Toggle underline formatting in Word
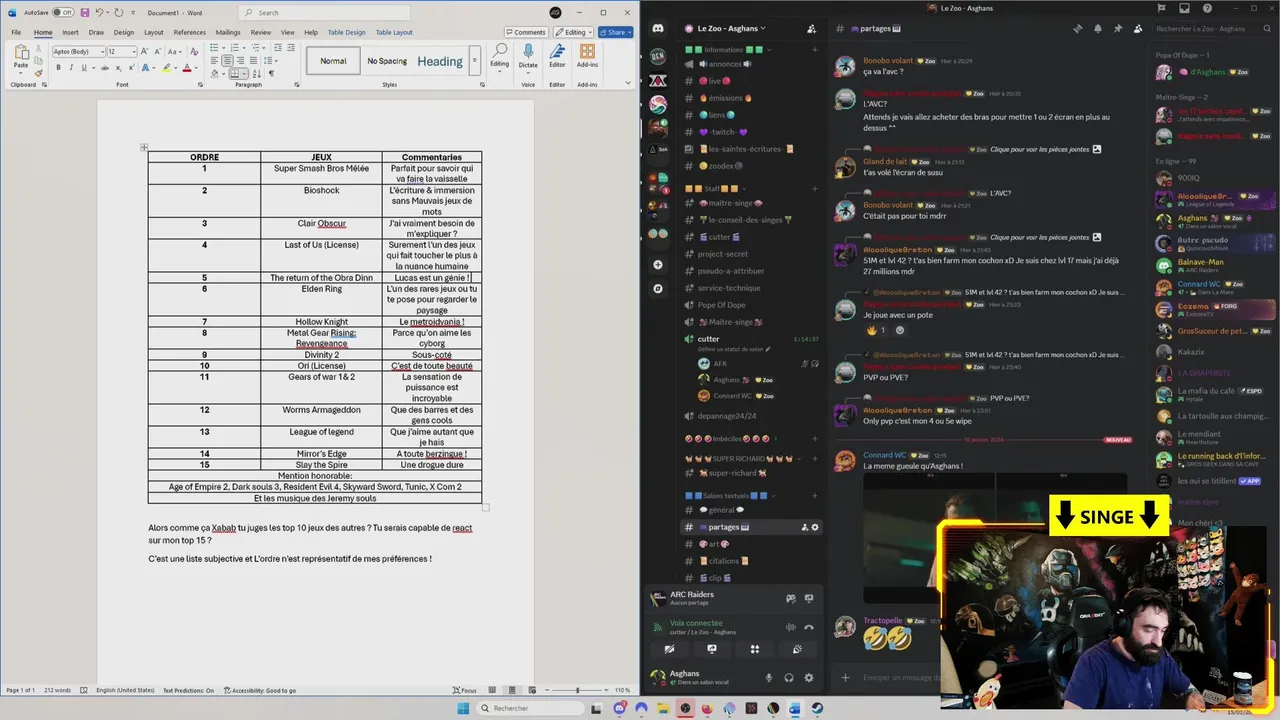The height and width of the screenshot is (720, 1280). point(84,68)
